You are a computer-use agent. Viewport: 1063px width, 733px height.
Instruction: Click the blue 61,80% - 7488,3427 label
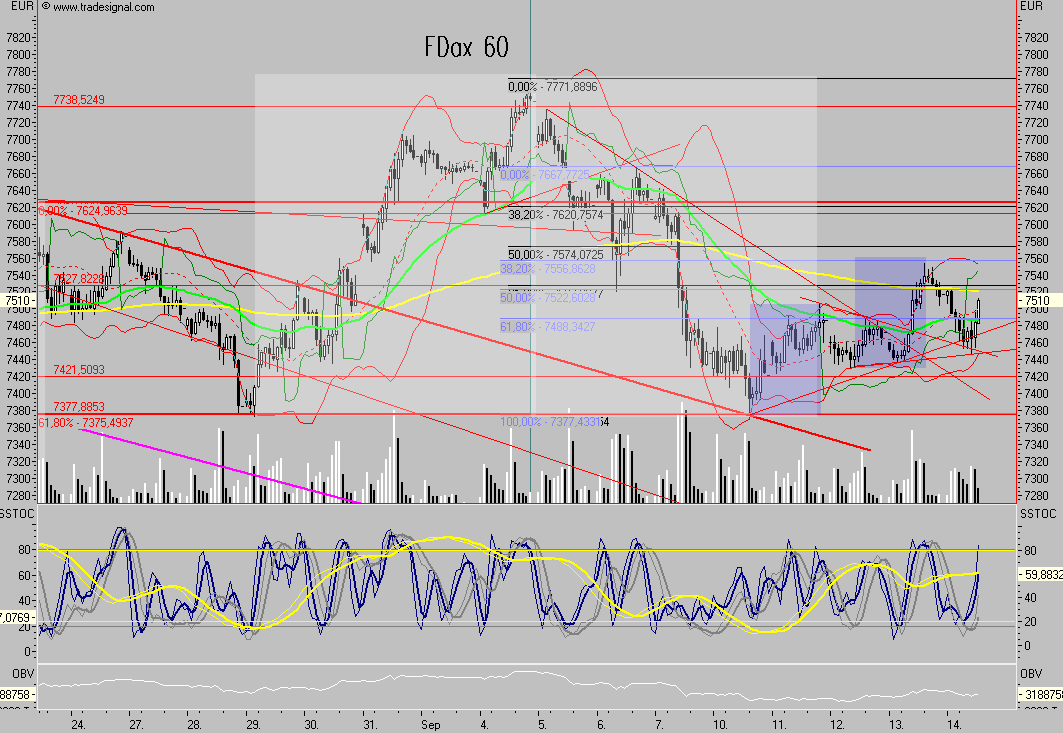tap(547, 326)
